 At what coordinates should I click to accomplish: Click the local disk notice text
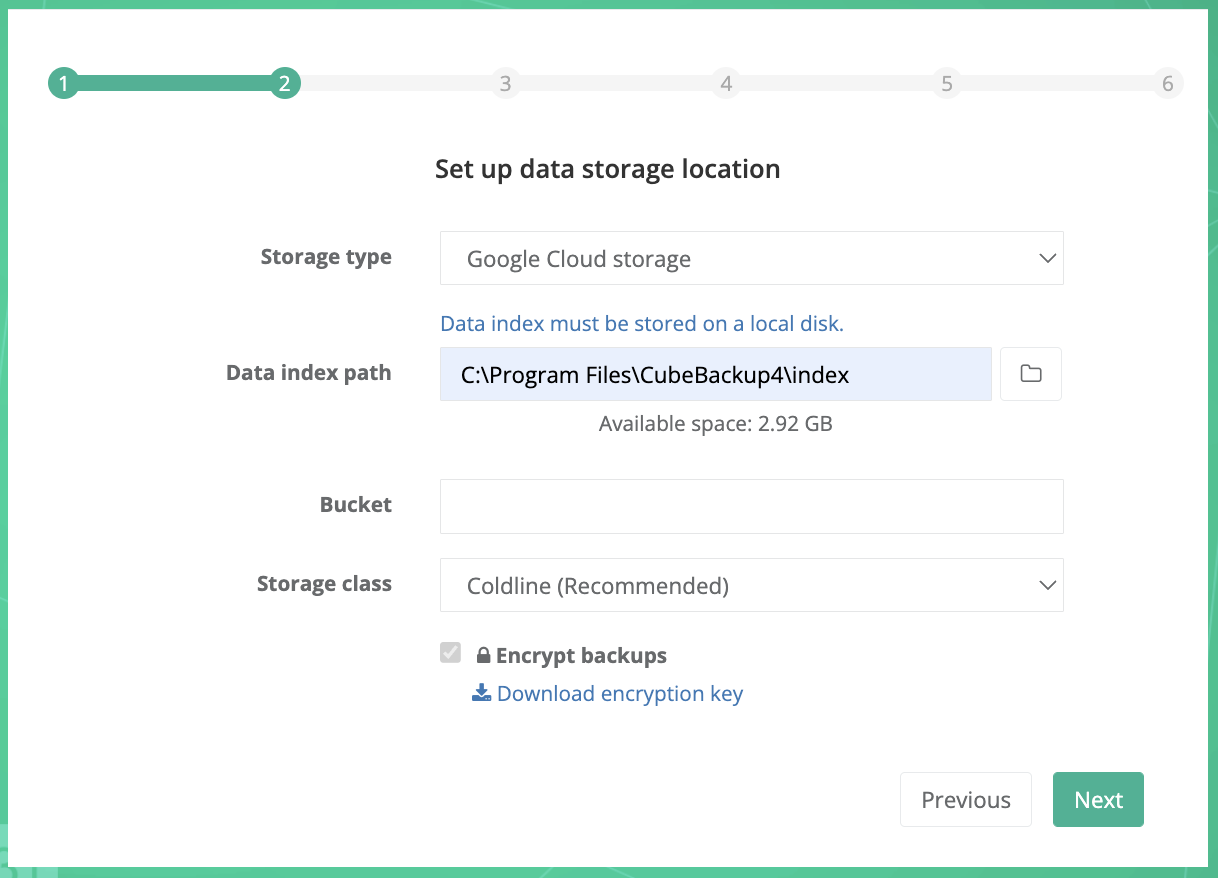[x=642, y=323]
